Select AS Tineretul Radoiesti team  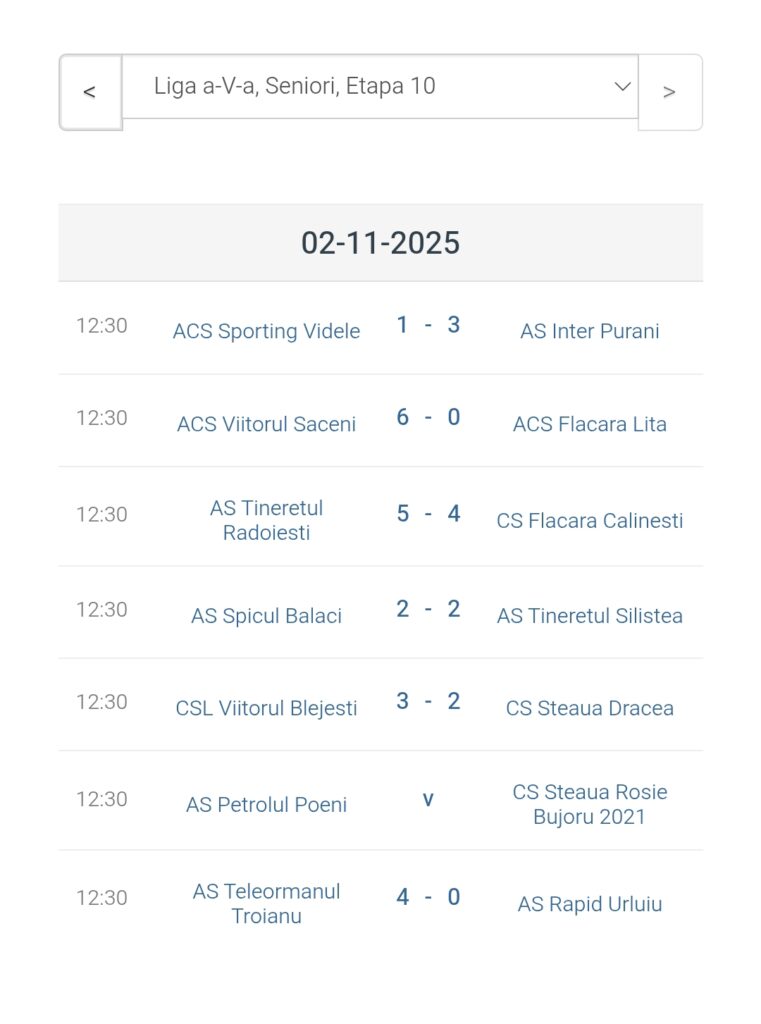266,520
